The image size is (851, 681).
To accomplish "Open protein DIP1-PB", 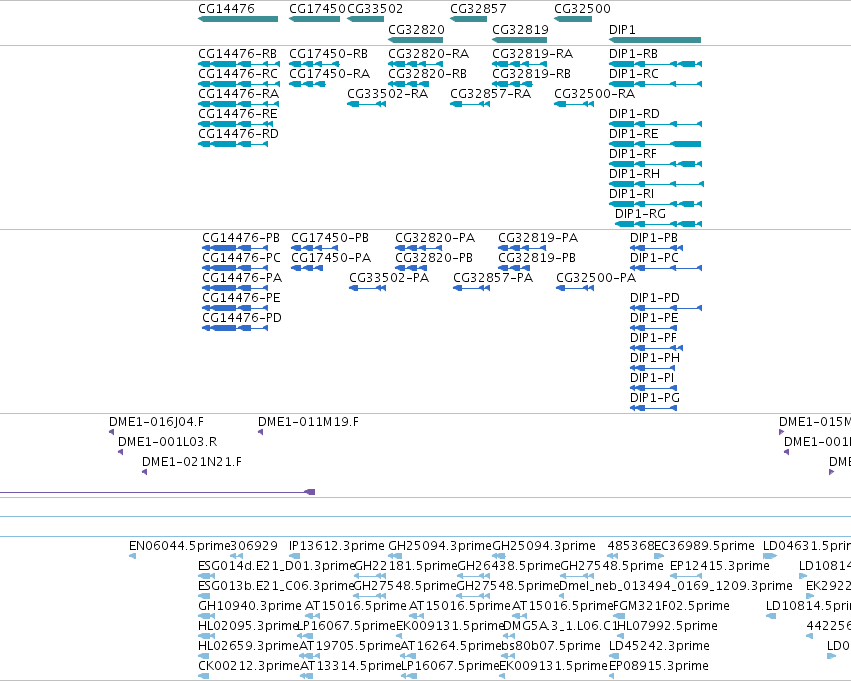I will (x=656, y=248).
